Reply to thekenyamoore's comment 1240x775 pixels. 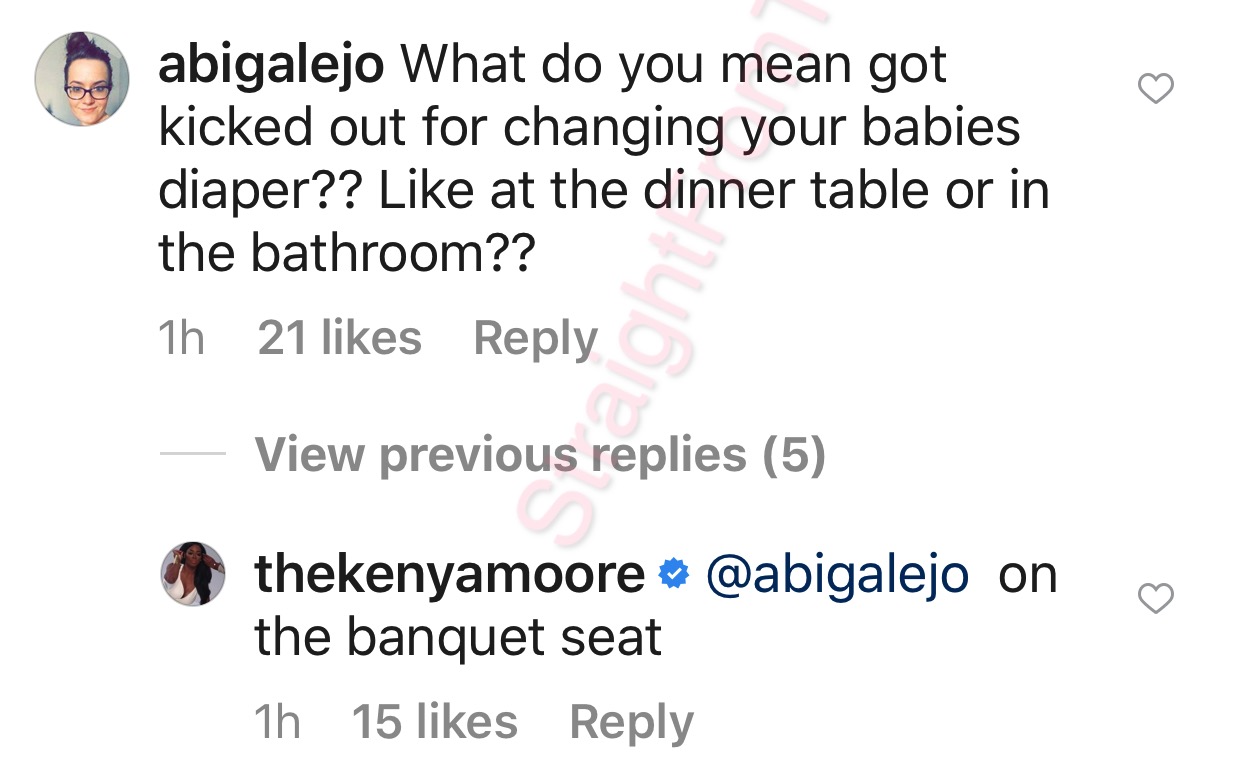pos(631,722)
